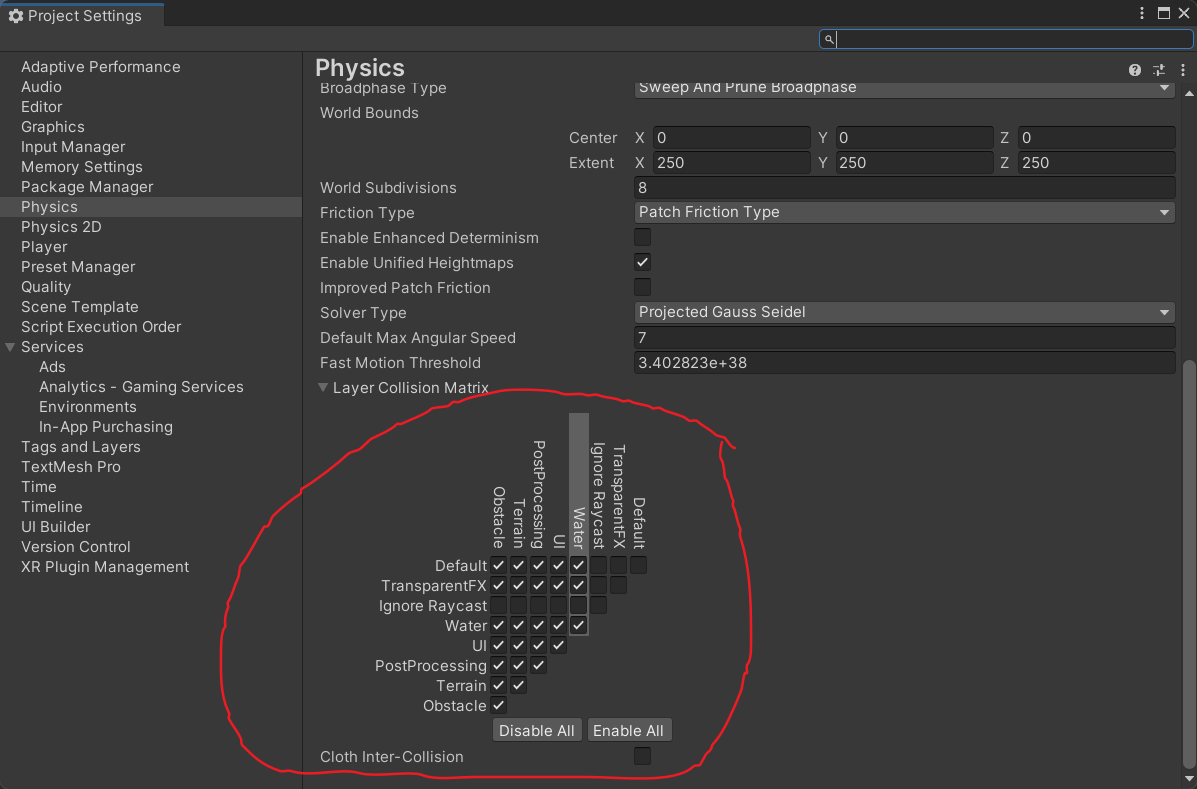
Task: Click the World Subdivisions input field
Action: point(904,188)
